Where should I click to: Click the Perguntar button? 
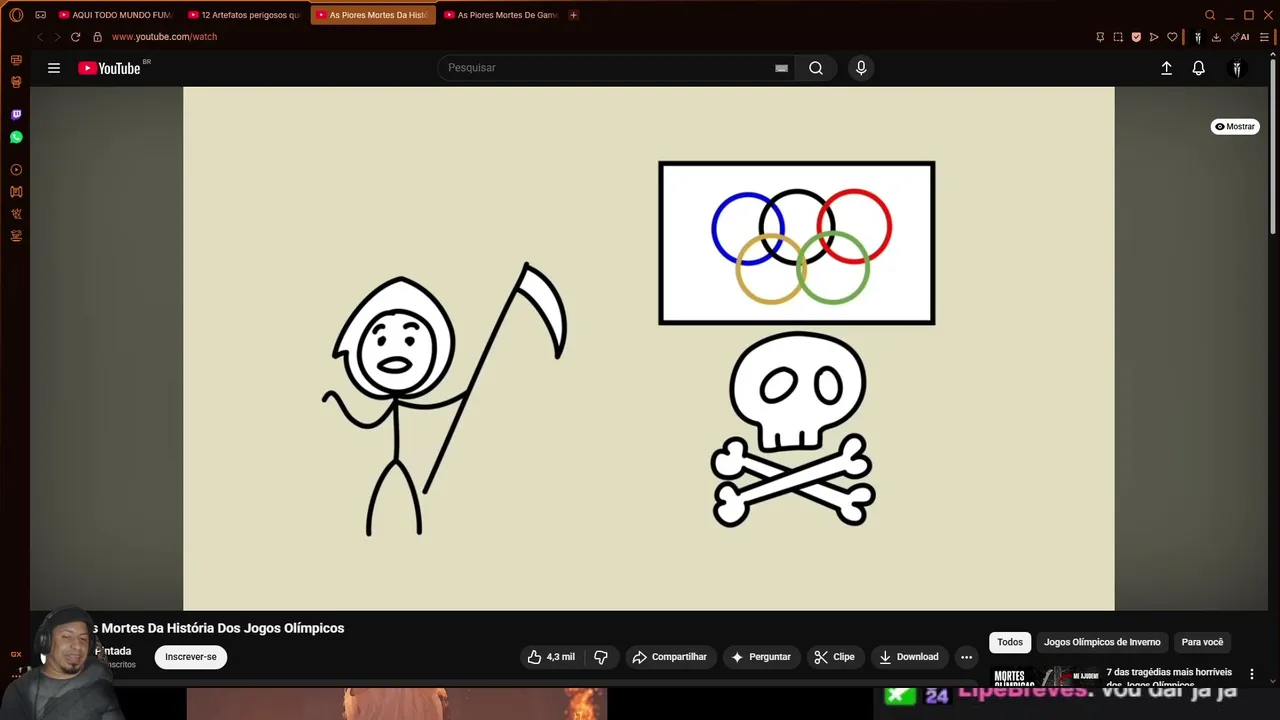coord(761,657)
